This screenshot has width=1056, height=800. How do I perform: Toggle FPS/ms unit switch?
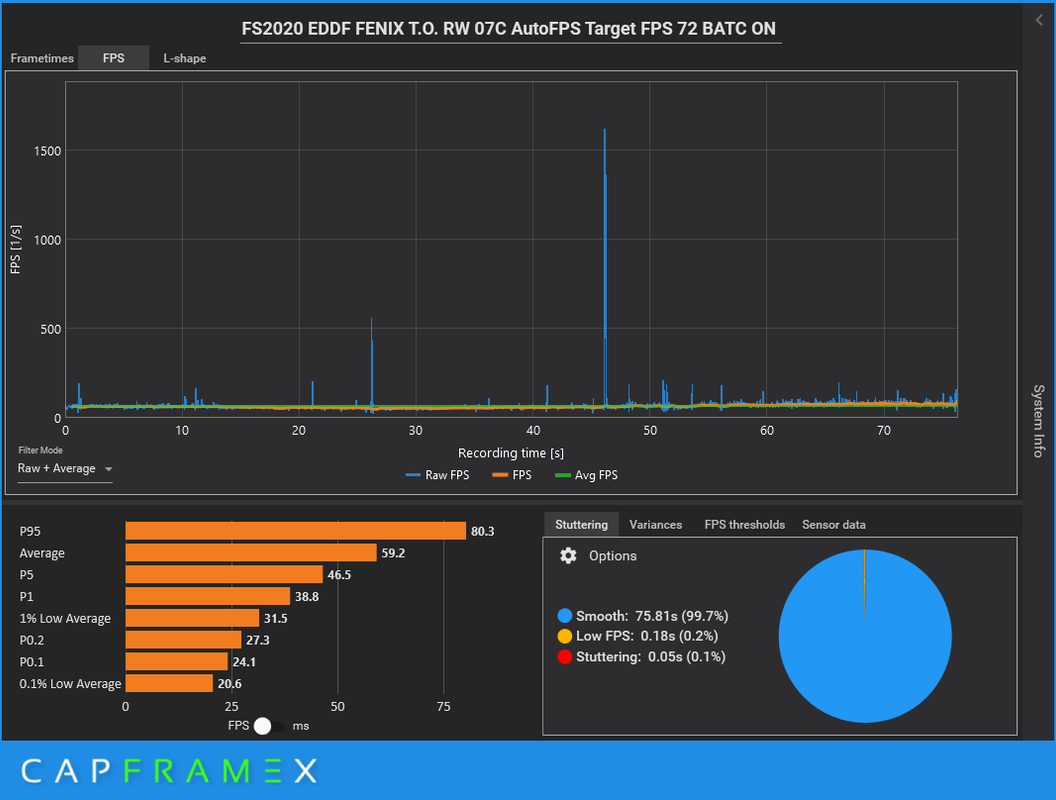[x=268, y=726]
